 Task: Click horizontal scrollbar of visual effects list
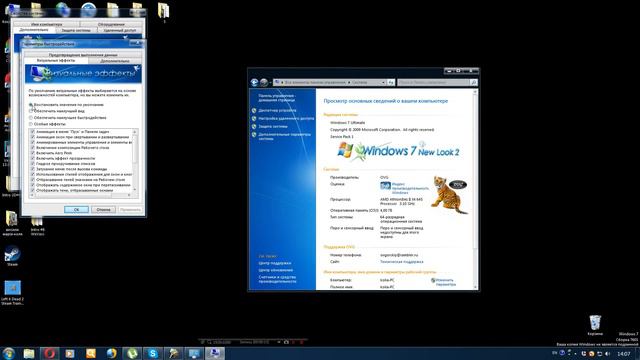80,196
